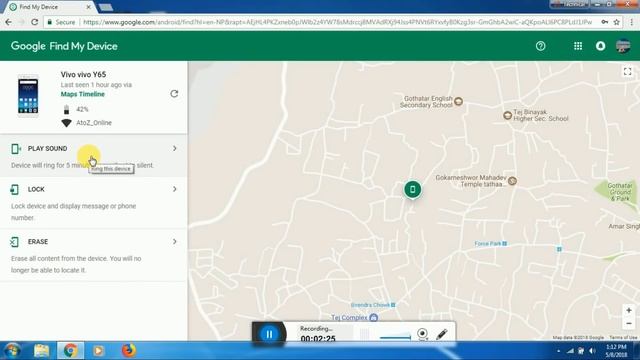The image size is (640, 360).
Task: Open the help icon in the header
Action: [x=540, y=46]
